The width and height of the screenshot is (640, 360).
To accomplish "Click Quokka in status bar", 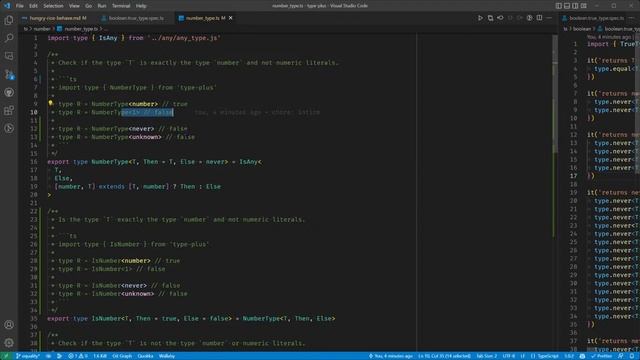I will (145, 356).
